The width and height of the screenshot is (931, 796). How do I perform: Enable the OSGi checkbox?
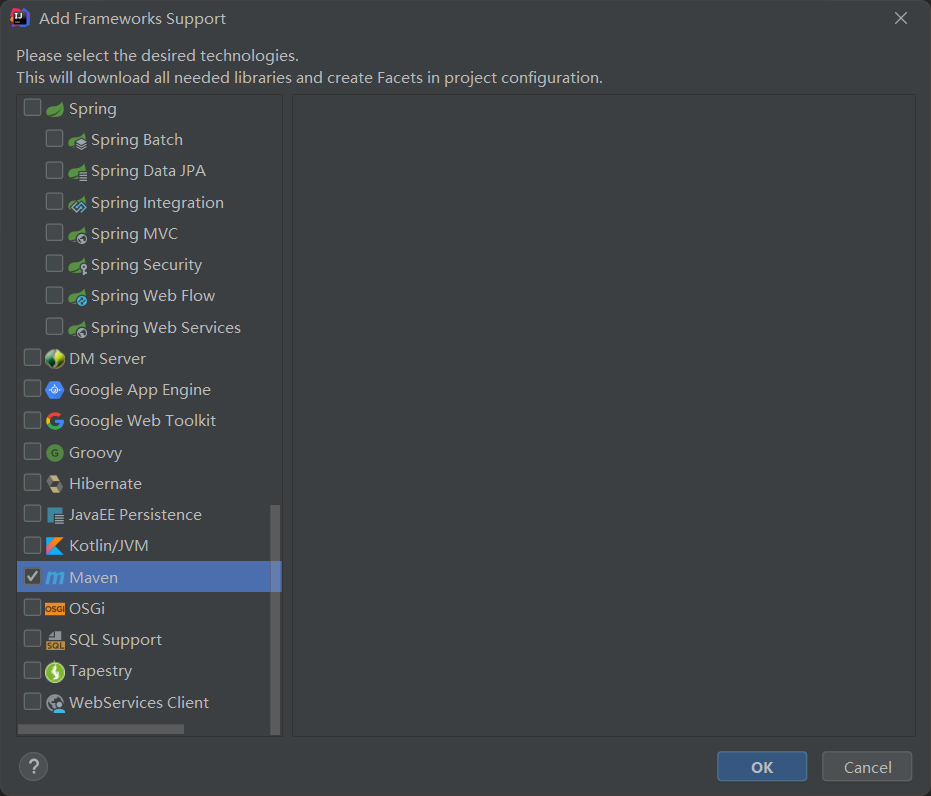coord(32,607)
